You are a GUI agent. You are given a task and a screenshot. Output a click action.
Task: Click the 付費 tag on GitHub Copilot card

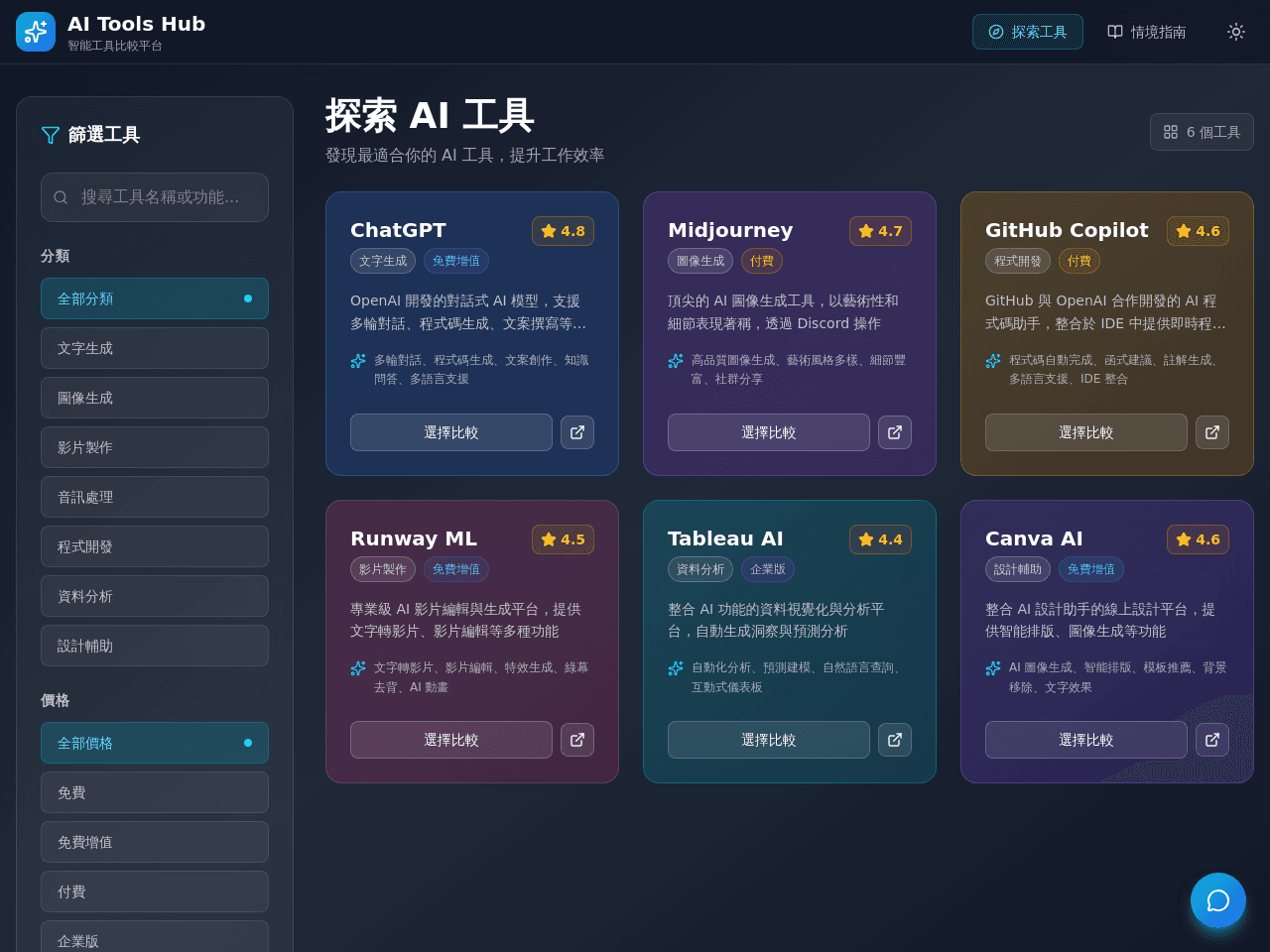1079,261
